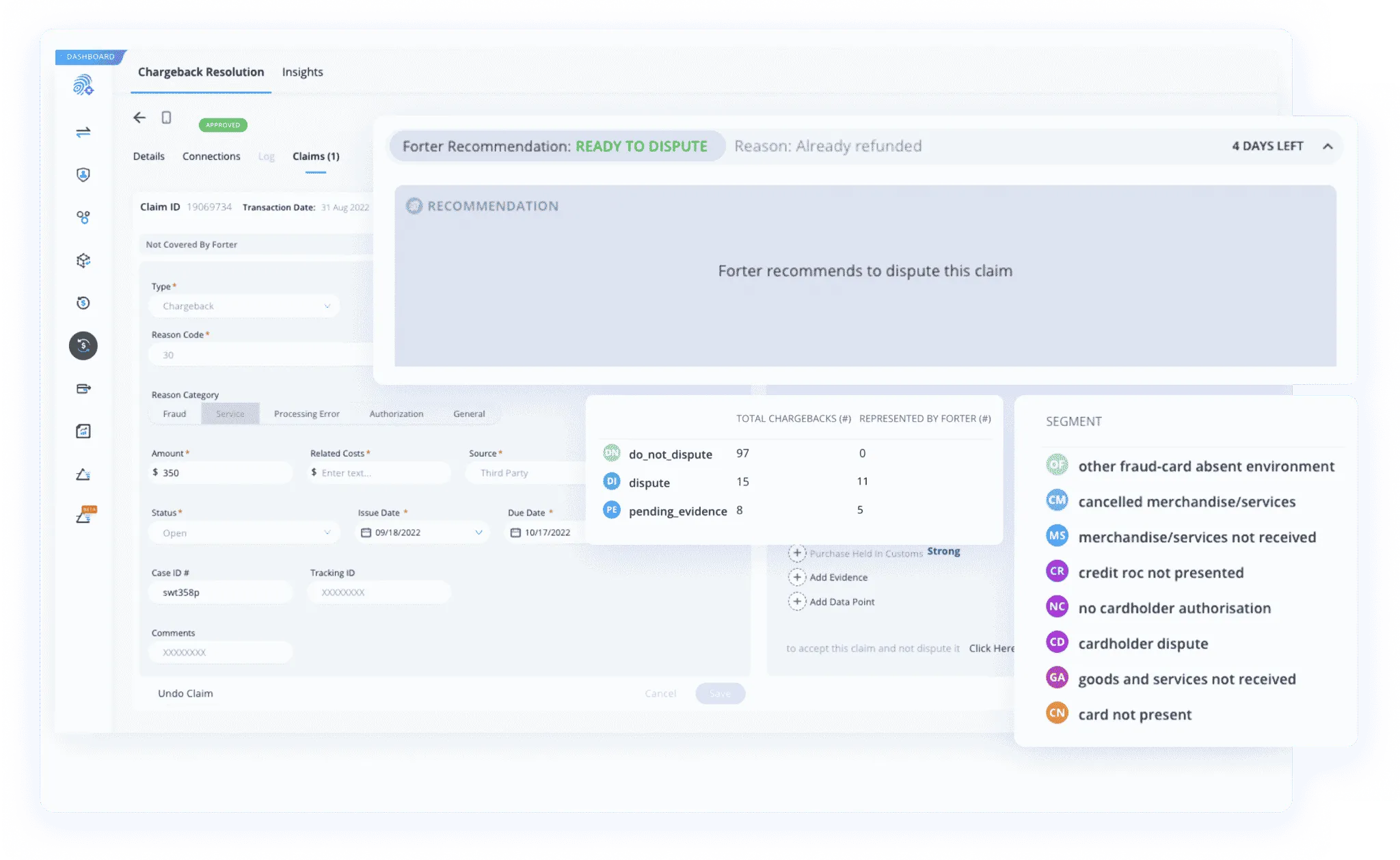Screen dimensions: 1400x860
Task: Go back with the left arrow icon
Action: [139, 118]
